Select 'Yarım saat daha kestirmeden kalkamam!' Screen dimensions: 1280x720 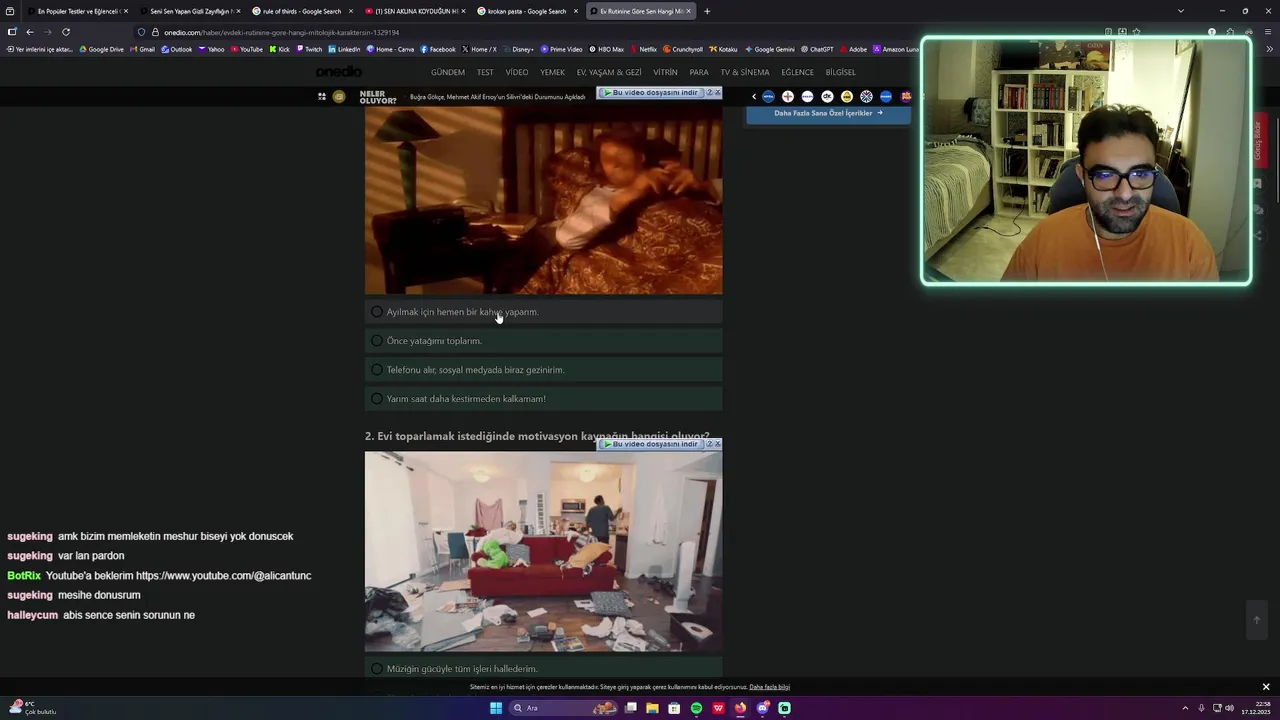[543, 399]
